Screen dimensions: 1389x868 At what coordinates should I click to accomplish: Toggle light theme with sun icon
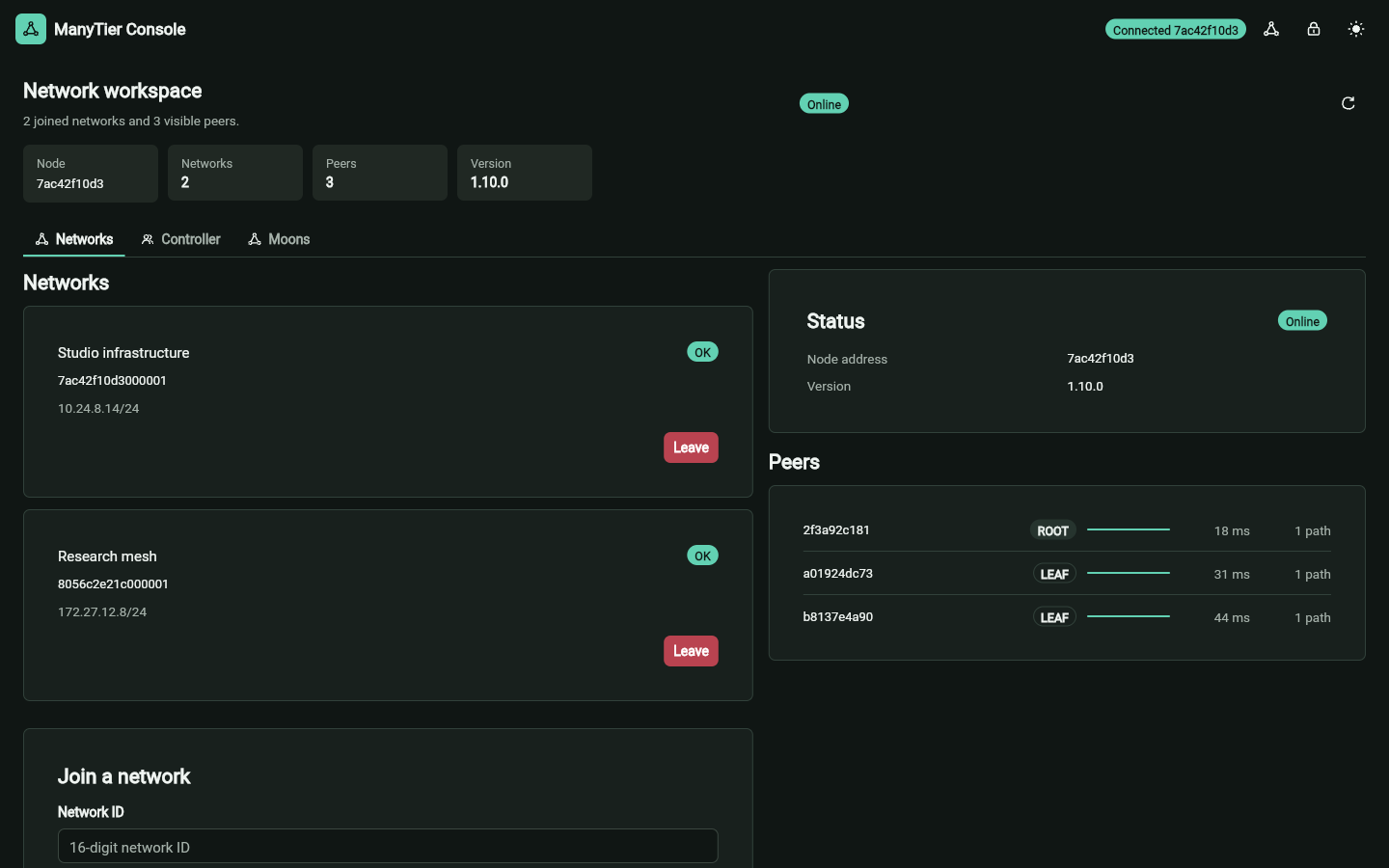tap(1356, 29)
